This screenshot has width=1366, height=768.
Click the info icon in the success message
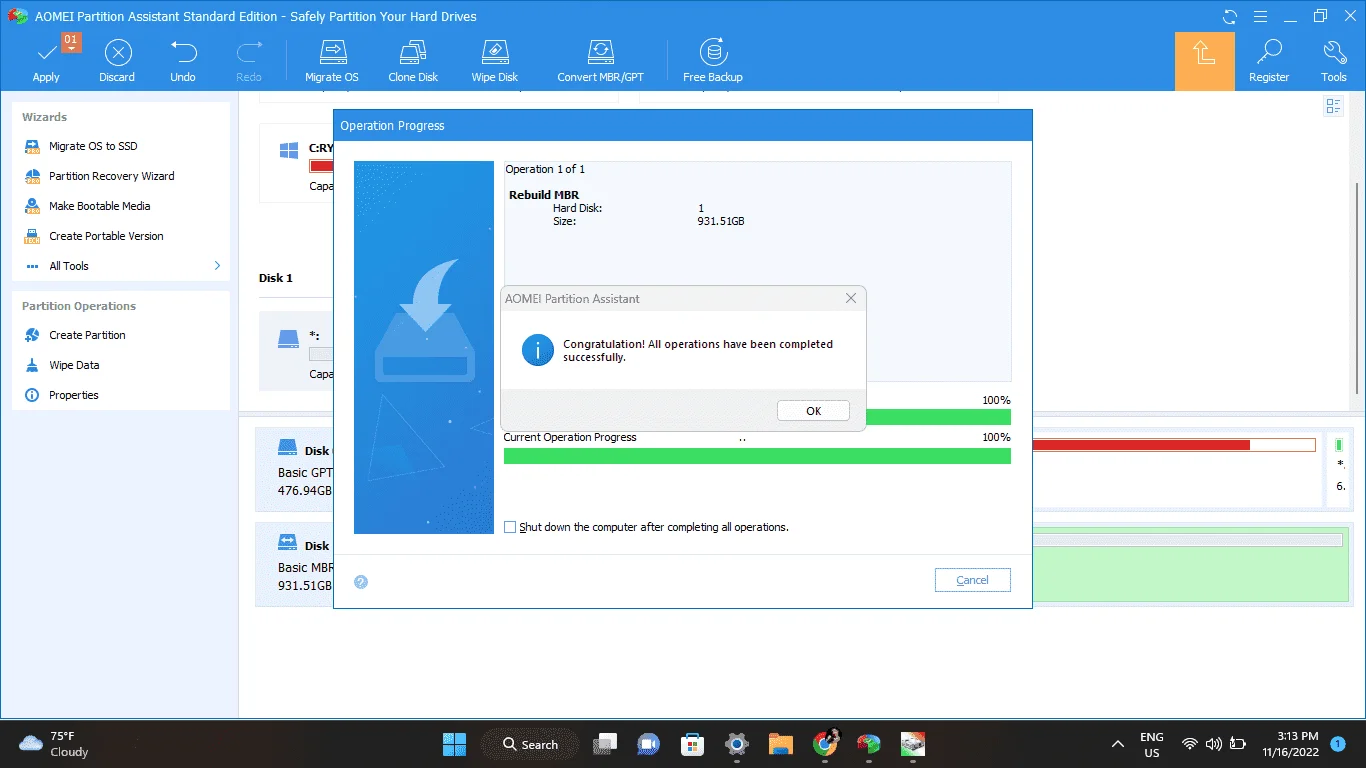click(537, 350)
